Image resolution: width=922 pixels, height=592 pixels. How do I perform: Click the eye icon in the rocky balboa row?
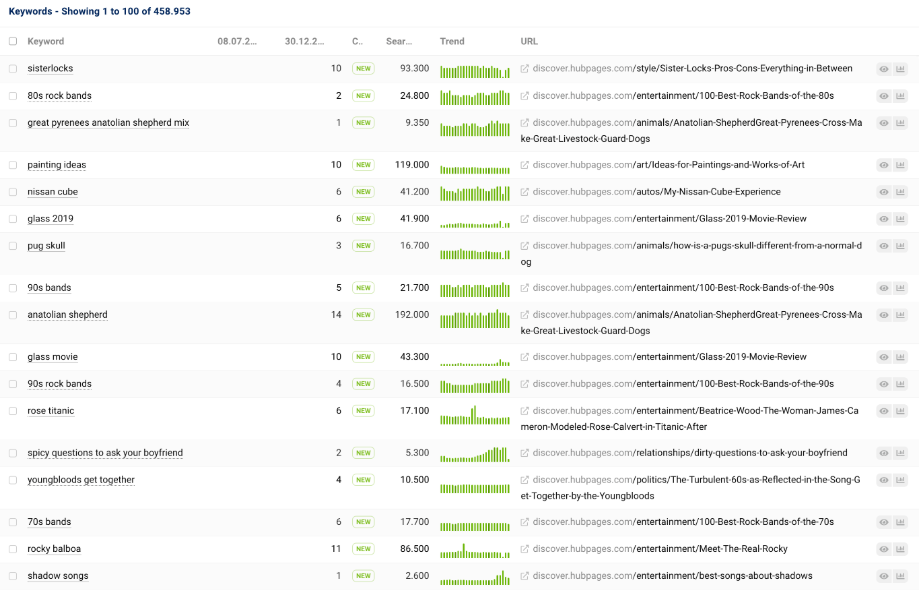[884, 549]
